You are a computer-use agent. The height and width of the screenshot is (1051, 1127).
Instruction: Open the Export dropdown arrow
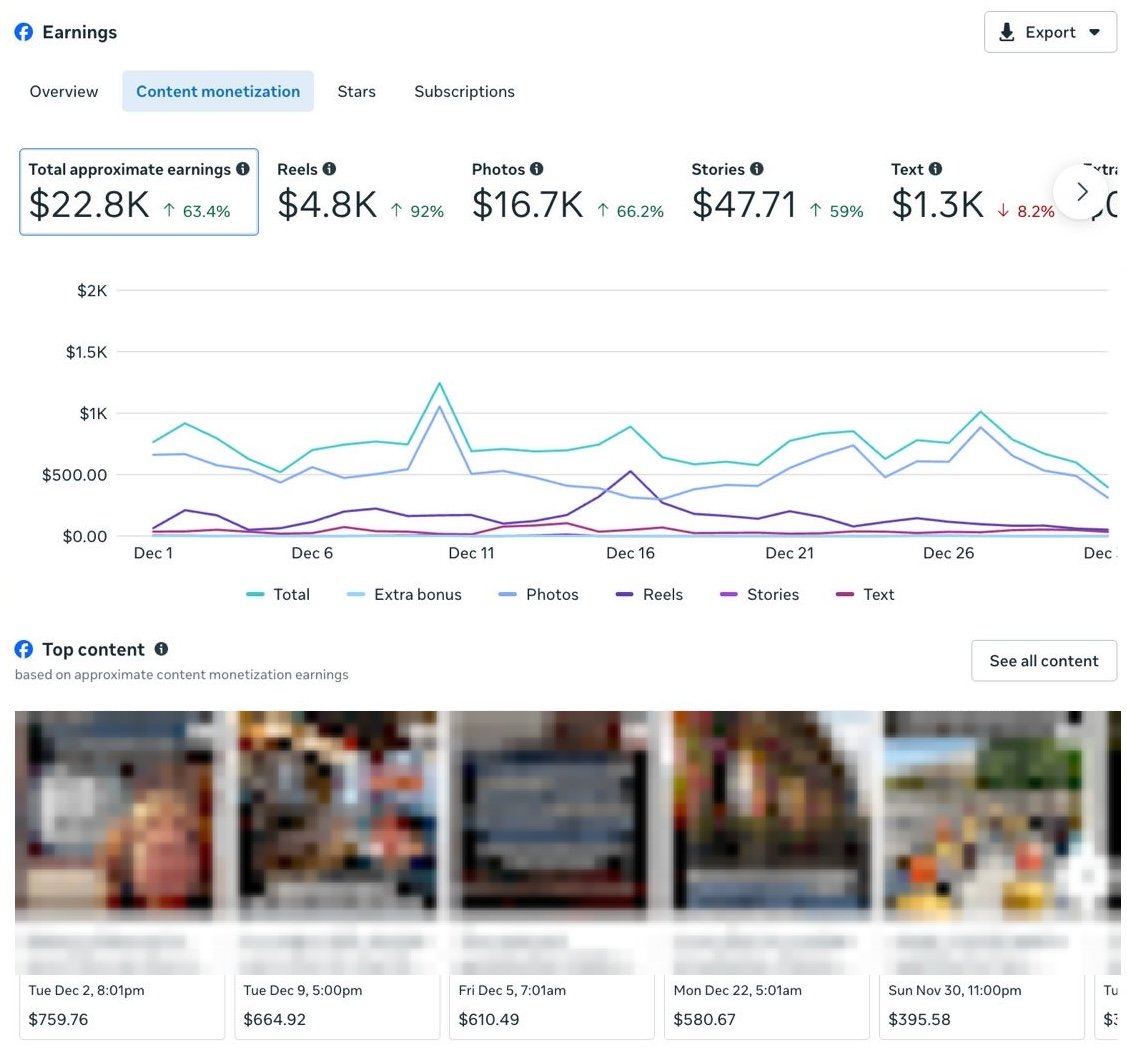pyautogui.click(x=1094, y=31)
